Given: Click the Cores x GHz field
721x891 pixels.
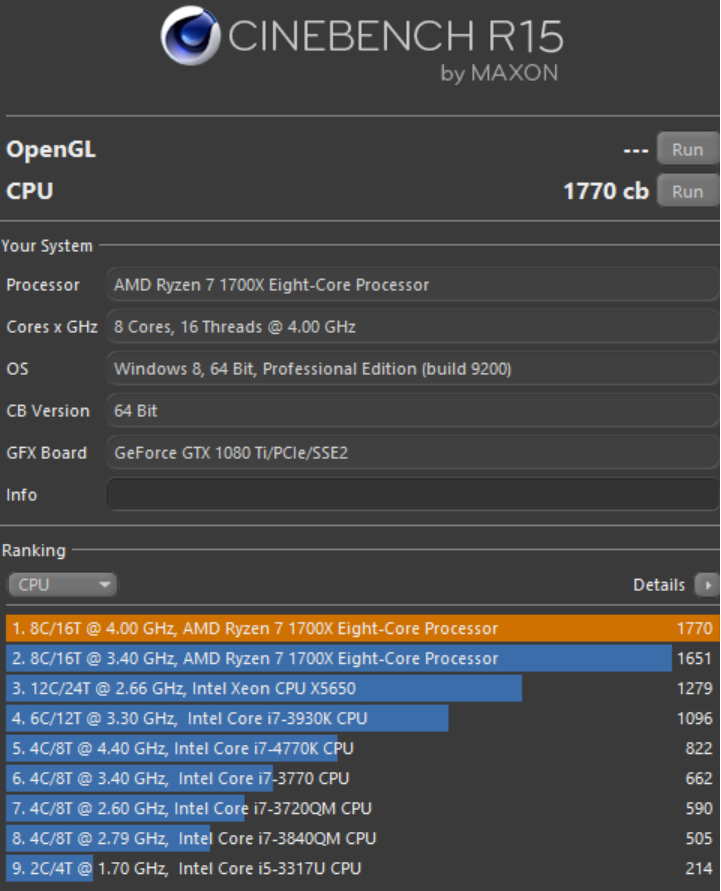Looking at the screenshot, I should (412, 327).
